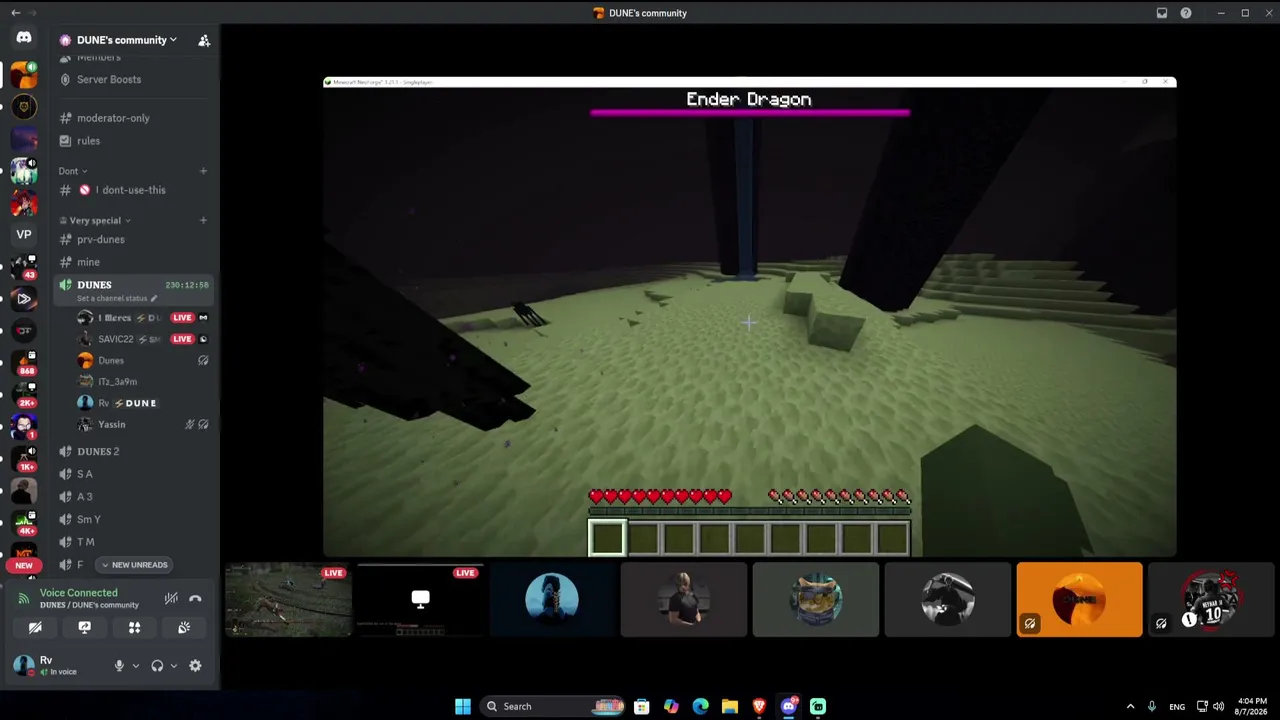Open the mine channel
The height and width of the screenshot is (720, 1280).
(88, 262)
